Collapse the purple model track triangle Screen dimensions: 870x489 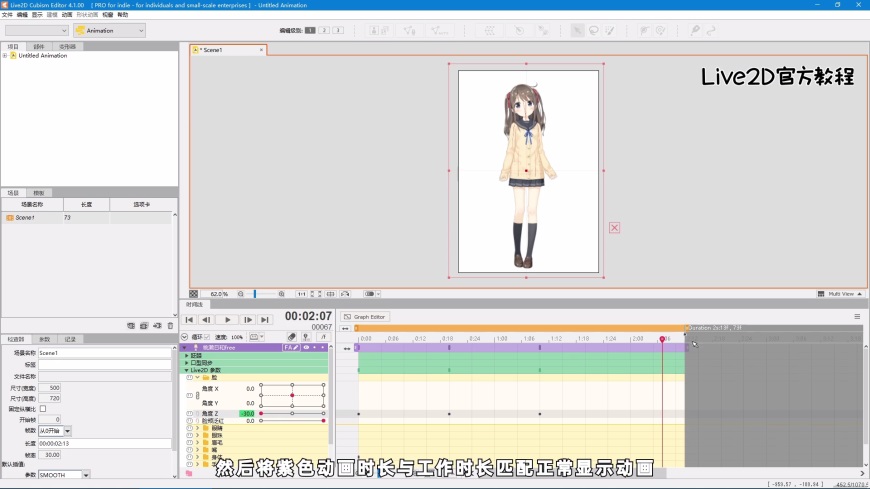[x=185, y=347]
